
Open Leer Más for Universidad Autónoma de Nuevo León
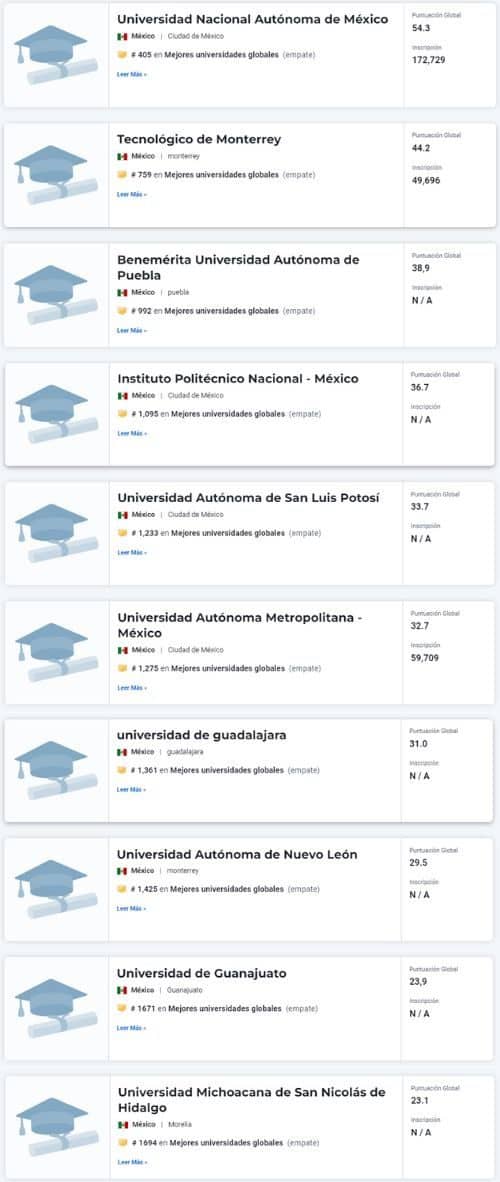(x=131, y=909)
